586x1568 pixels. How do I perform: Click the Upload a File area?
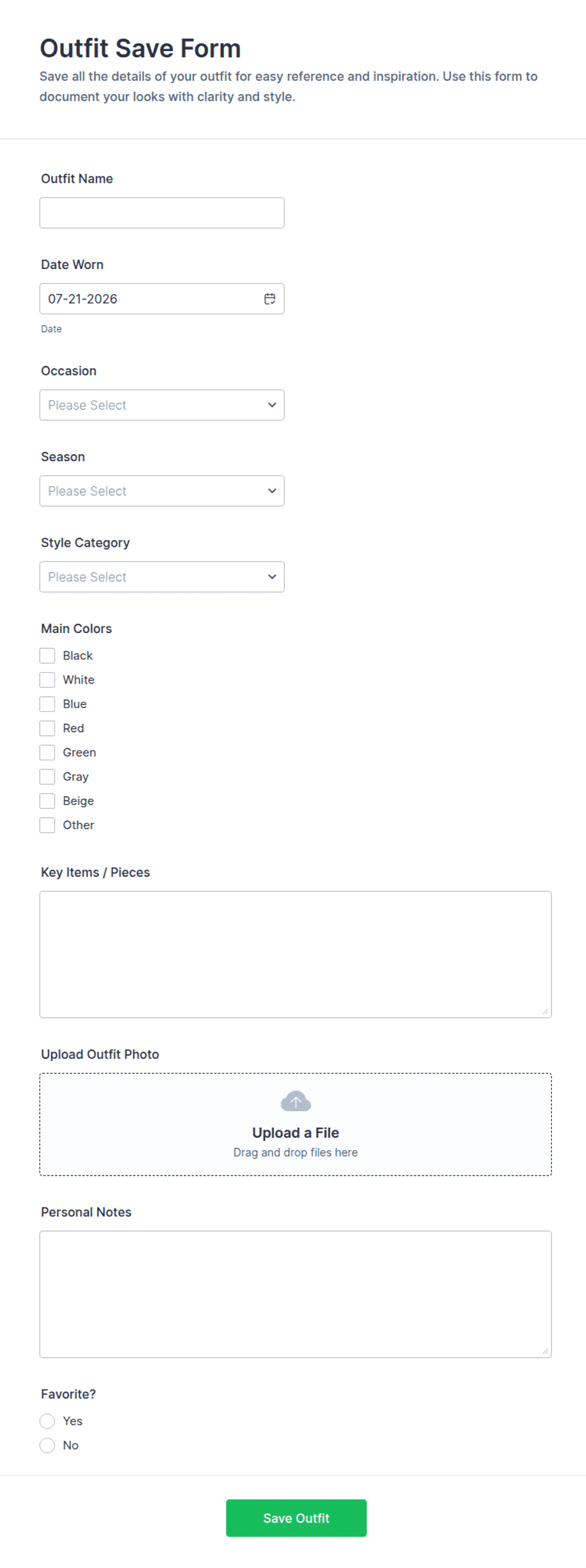pos(296,1124)
